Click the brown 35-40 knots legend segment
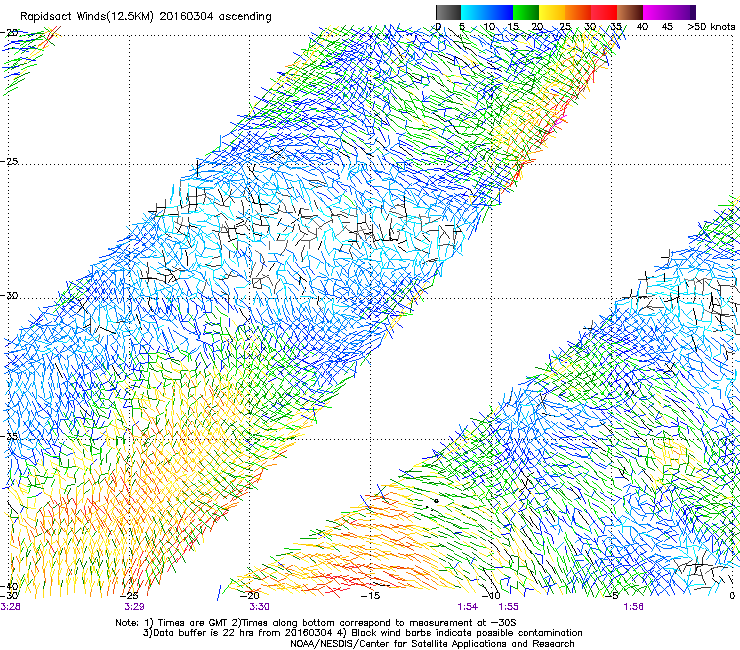 click(x=630, y=12)
